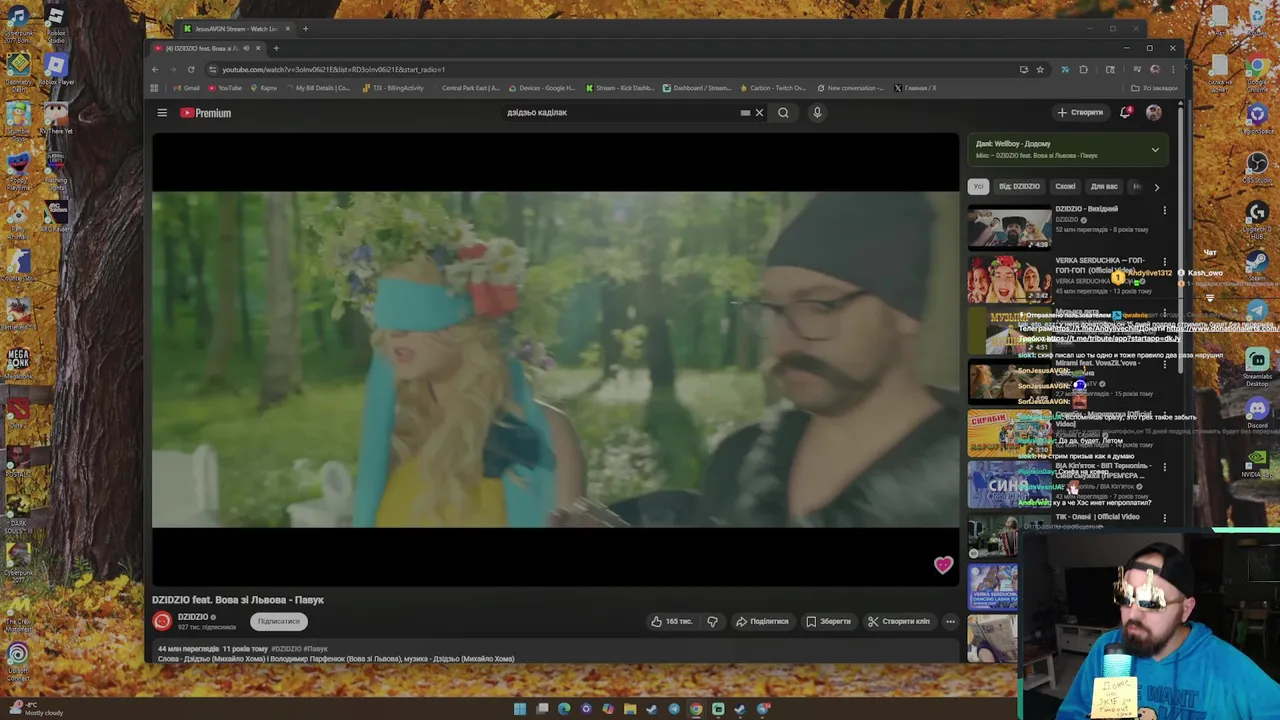The image size is (1280, 720).
Task: Click the YouTube Premium logo
Action: [205, 113]
